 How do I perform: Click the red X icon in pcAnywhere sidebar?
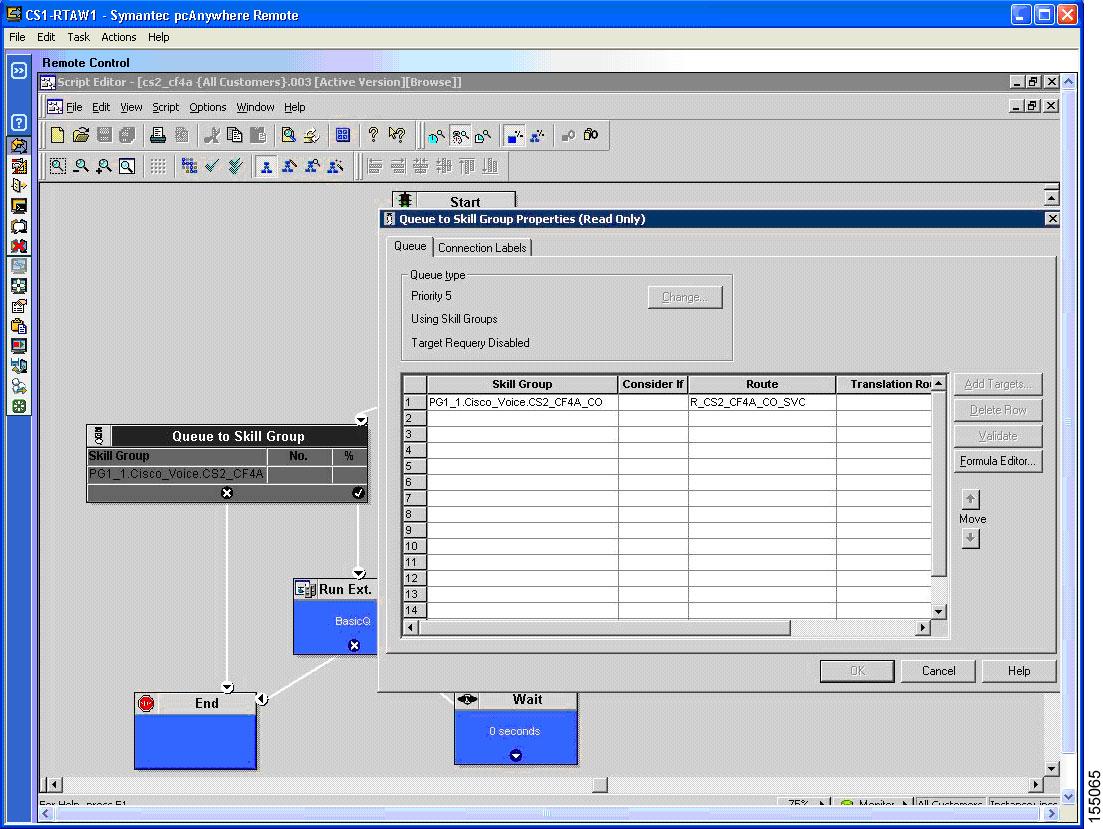tap(19, 246)
